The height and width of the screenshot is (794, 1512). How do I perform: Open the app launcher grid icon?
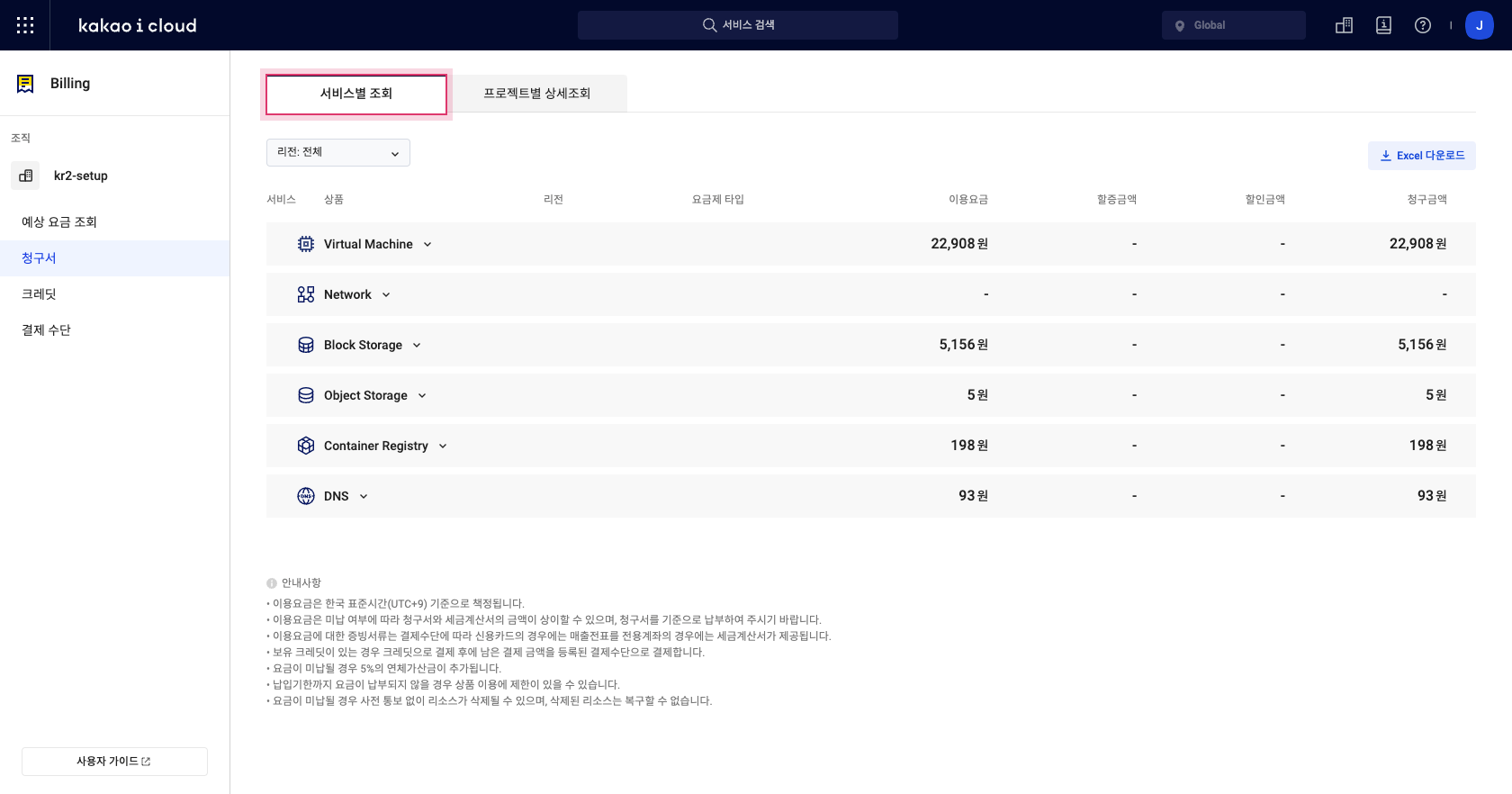(25, 25)
